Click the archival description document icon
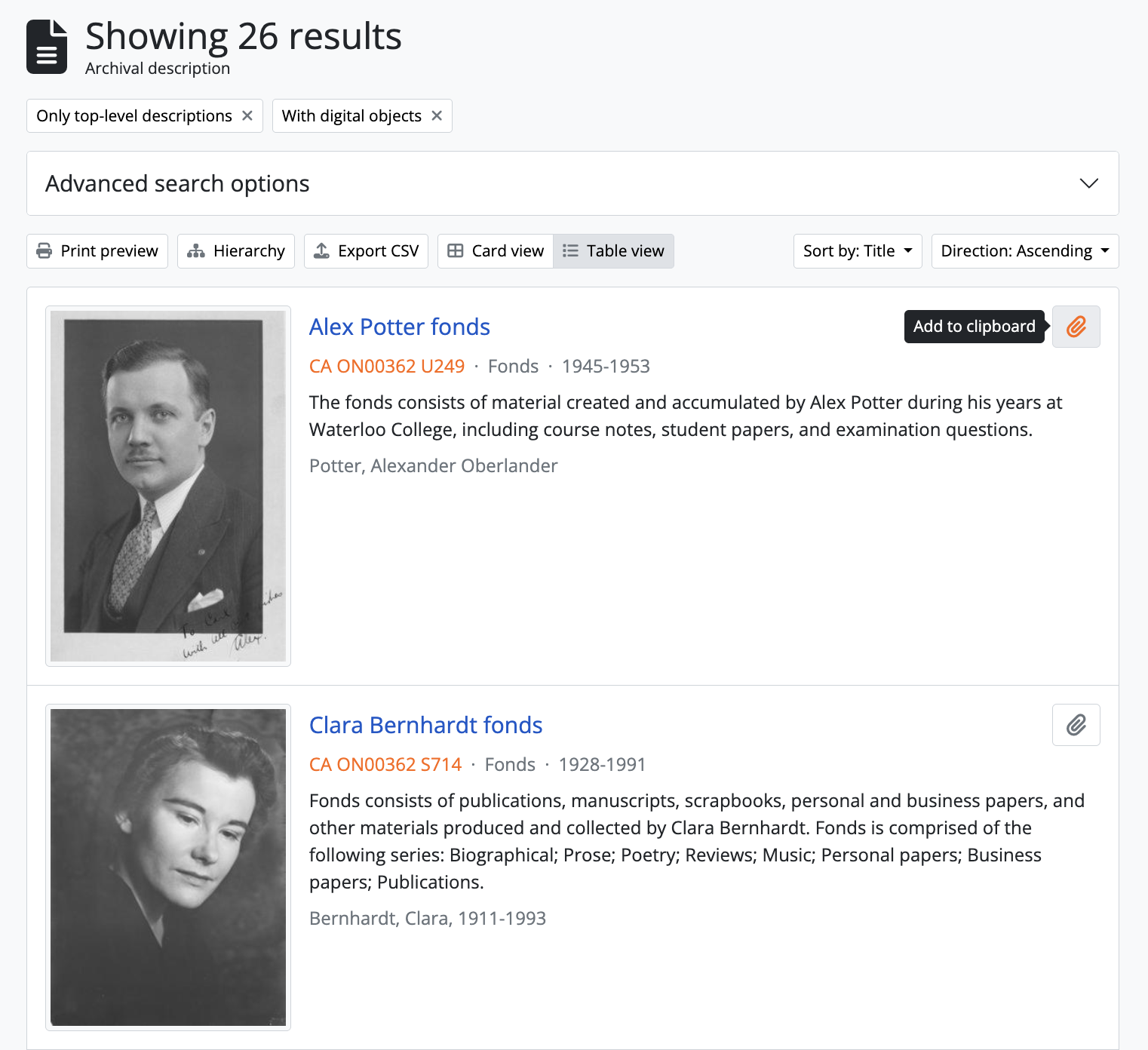The width and height of the screenshot is (1148, 1050). [x=47, y=47]
